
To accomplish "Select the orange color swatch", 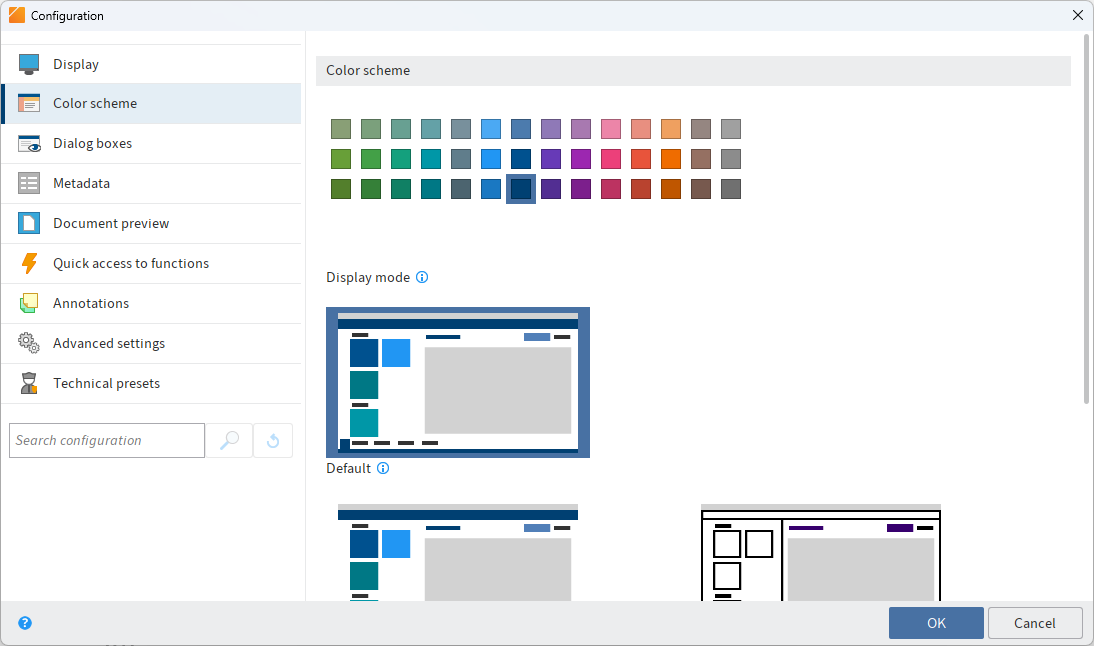I will [x=670, y=158].
